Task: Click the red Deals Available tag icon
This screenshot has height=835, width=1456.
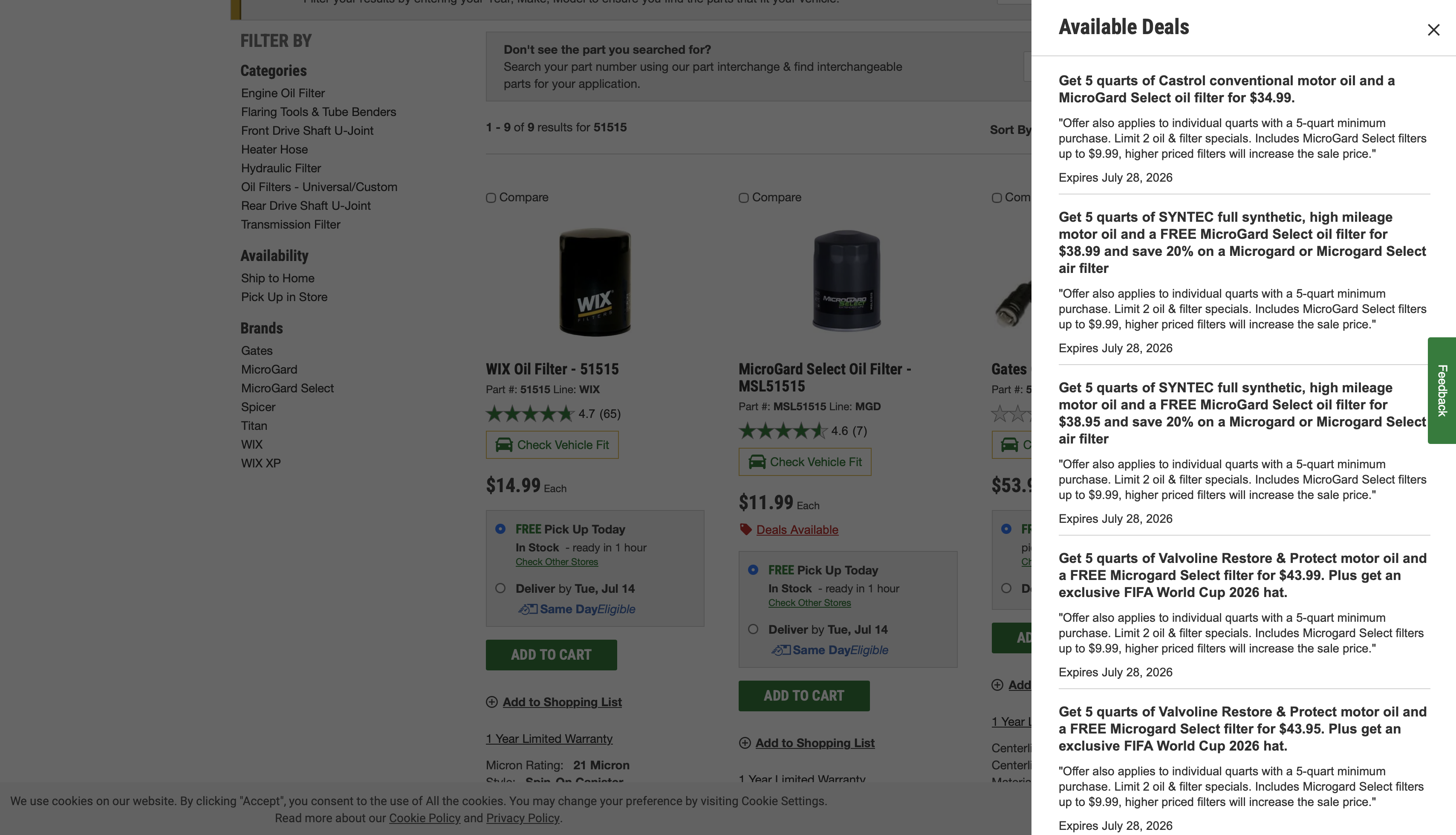Action: click(x=745, y=529)
